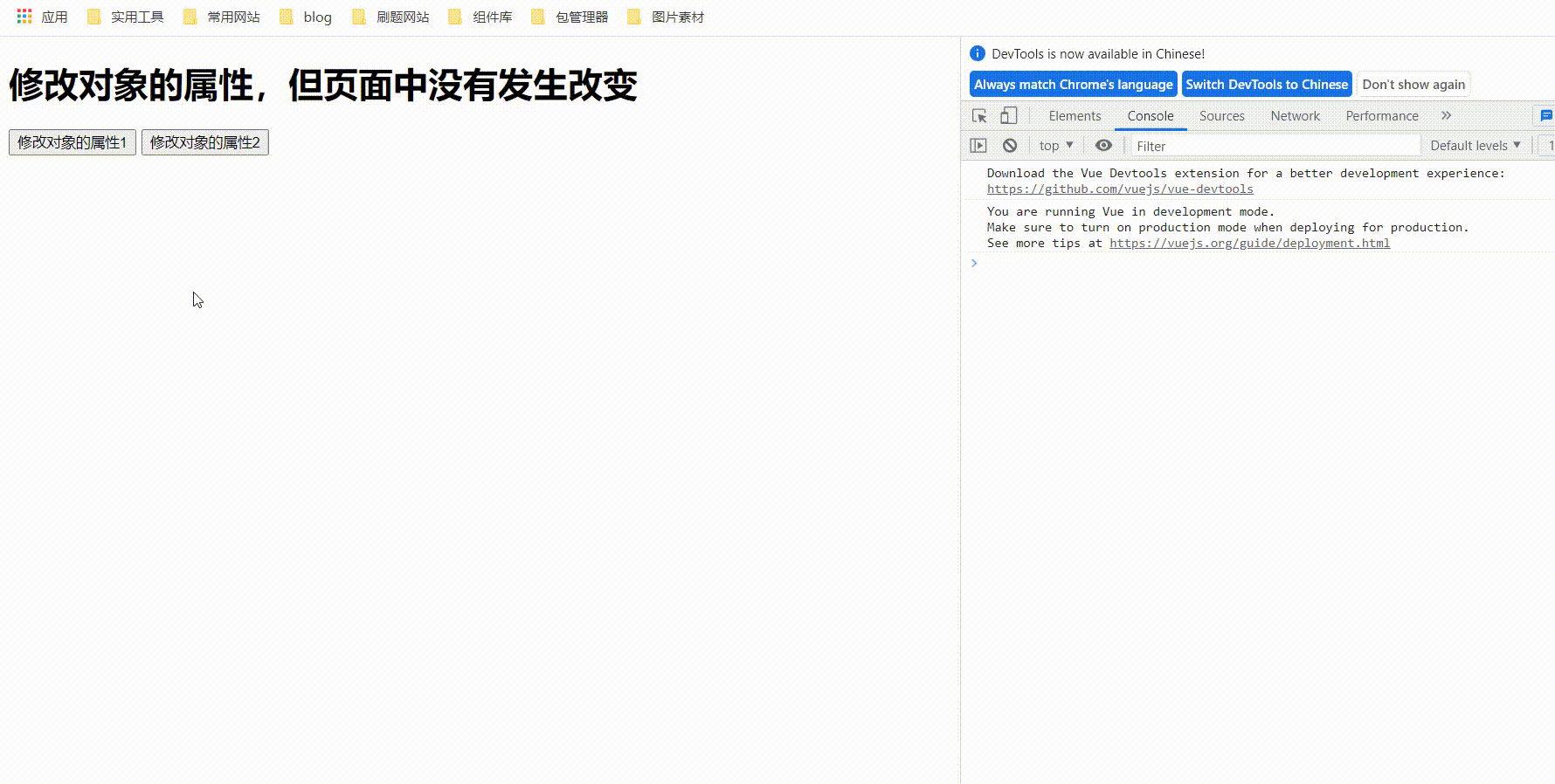Click 'You are running Vue in development mode' message
The width and height of the screenshot is (1555, 784).
tap(1130, 211)
